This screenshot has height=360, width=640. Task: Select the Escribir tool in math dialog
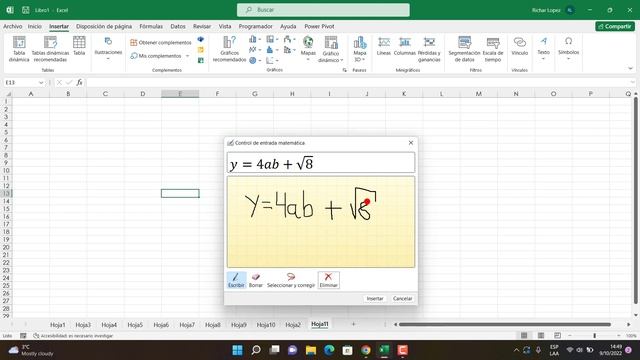click(236, 280)
